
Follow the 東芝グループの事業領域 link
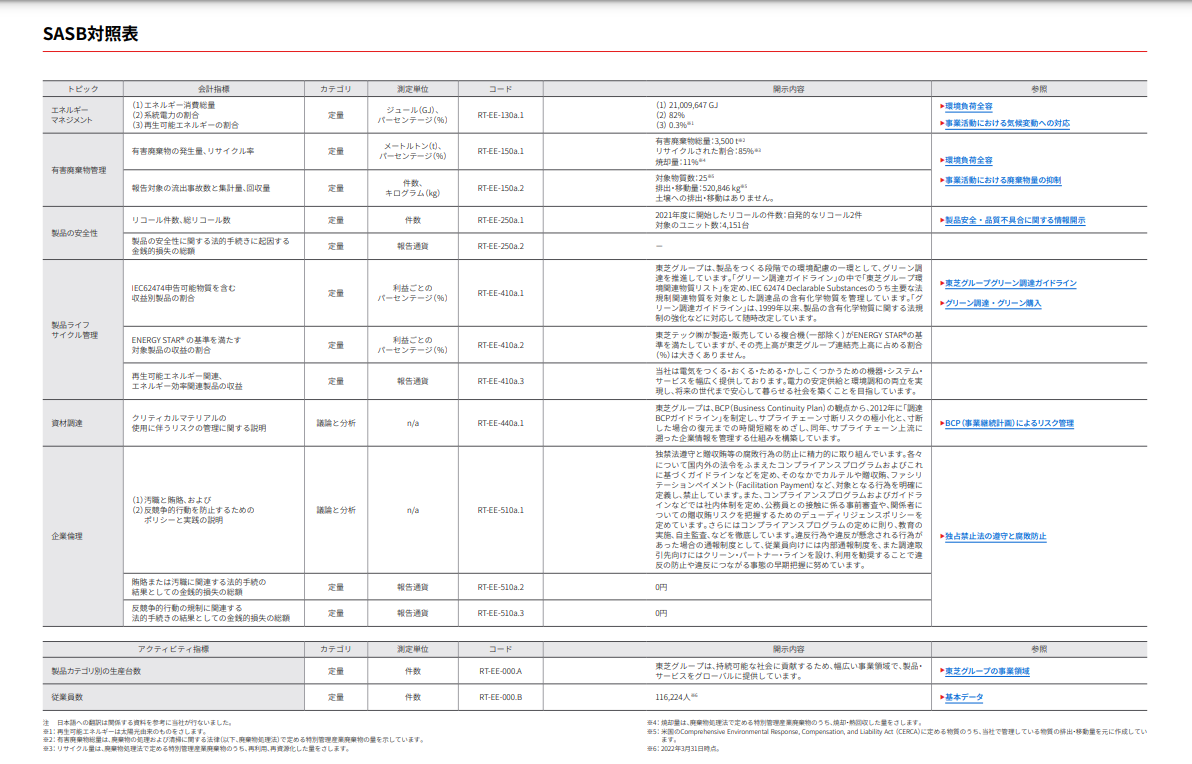click(x=986, y=671)
